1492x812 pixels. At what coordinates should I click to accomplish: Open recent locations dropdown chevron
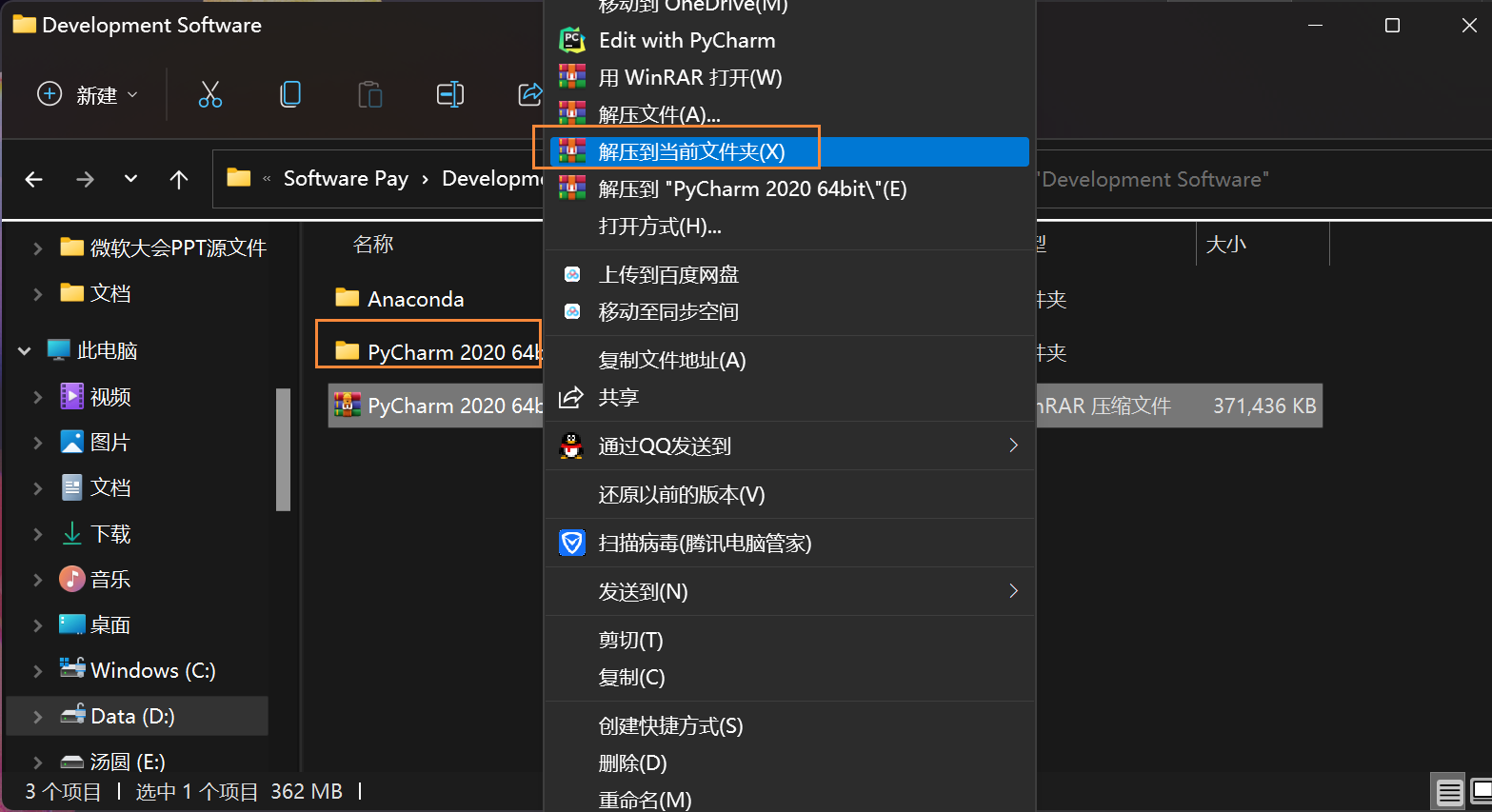(x=131, y=179)
